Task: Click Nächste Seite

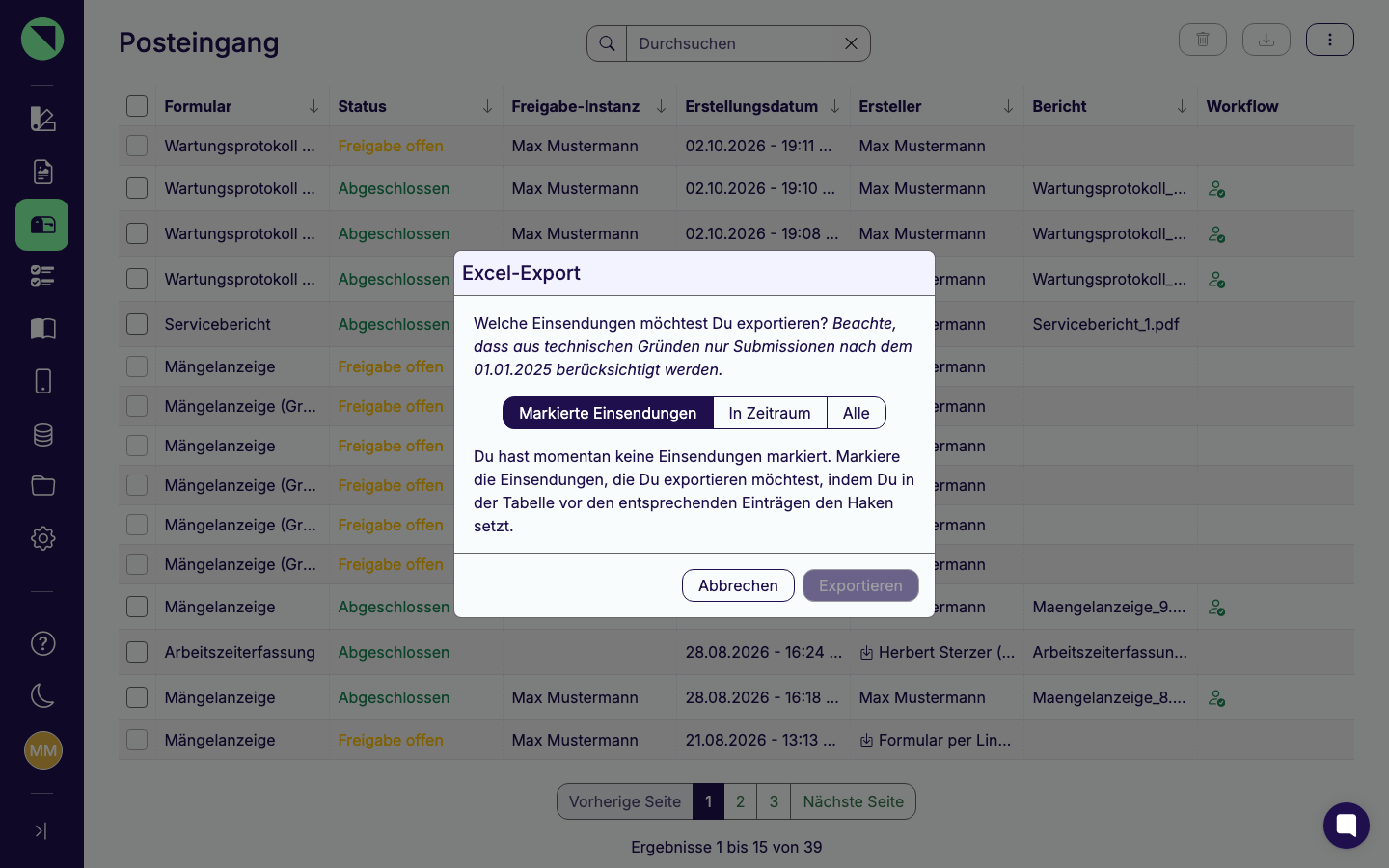Action: coord(853,801)
